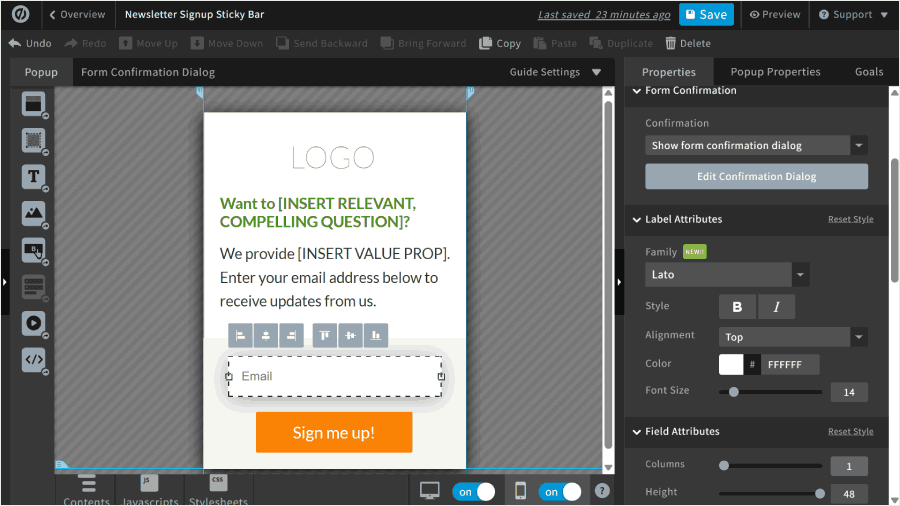Select the Goals tab
The height and width of the screenshot is (506, 900).
coord(869,72)
